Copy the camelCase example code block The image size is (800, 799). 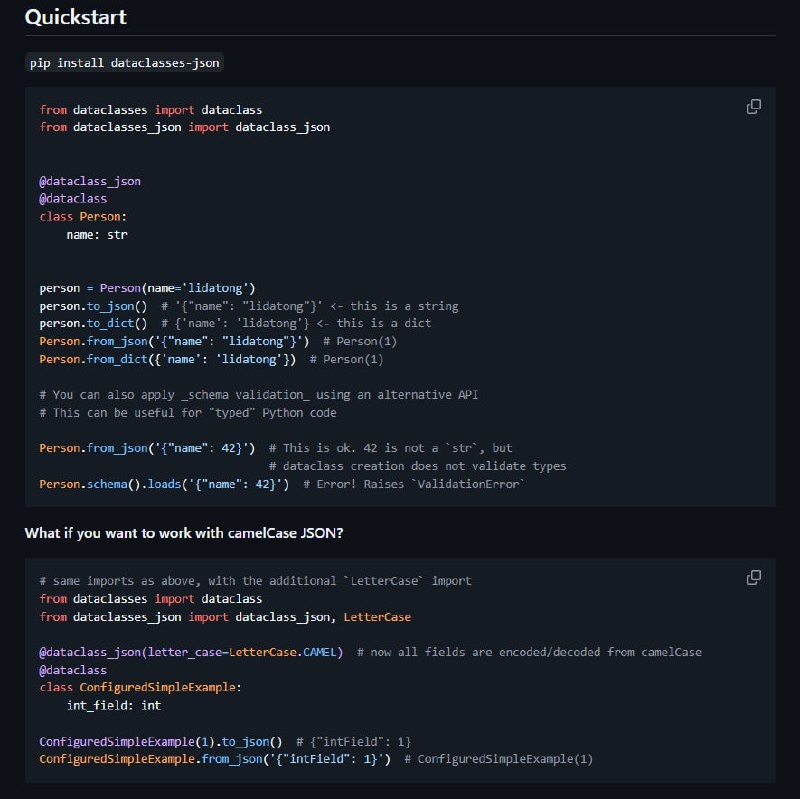[x=754, y=578]
